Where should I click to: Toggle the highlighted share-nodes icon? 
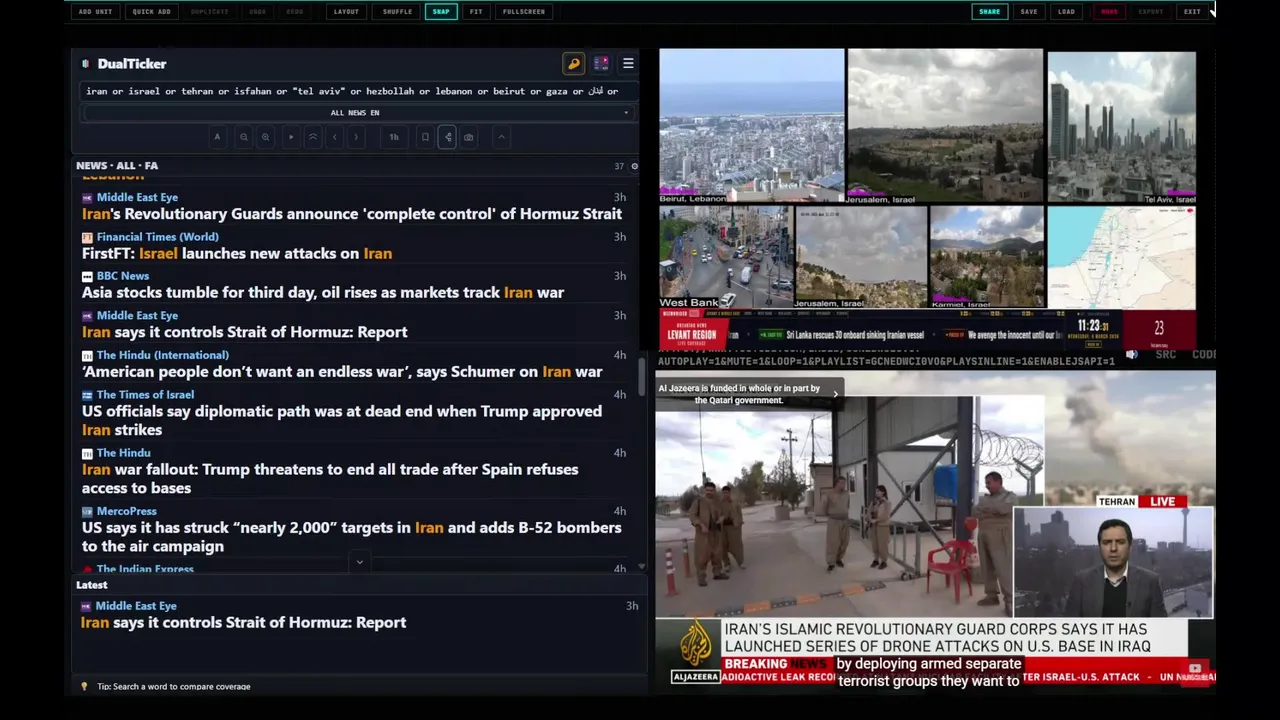click(447, 137)
